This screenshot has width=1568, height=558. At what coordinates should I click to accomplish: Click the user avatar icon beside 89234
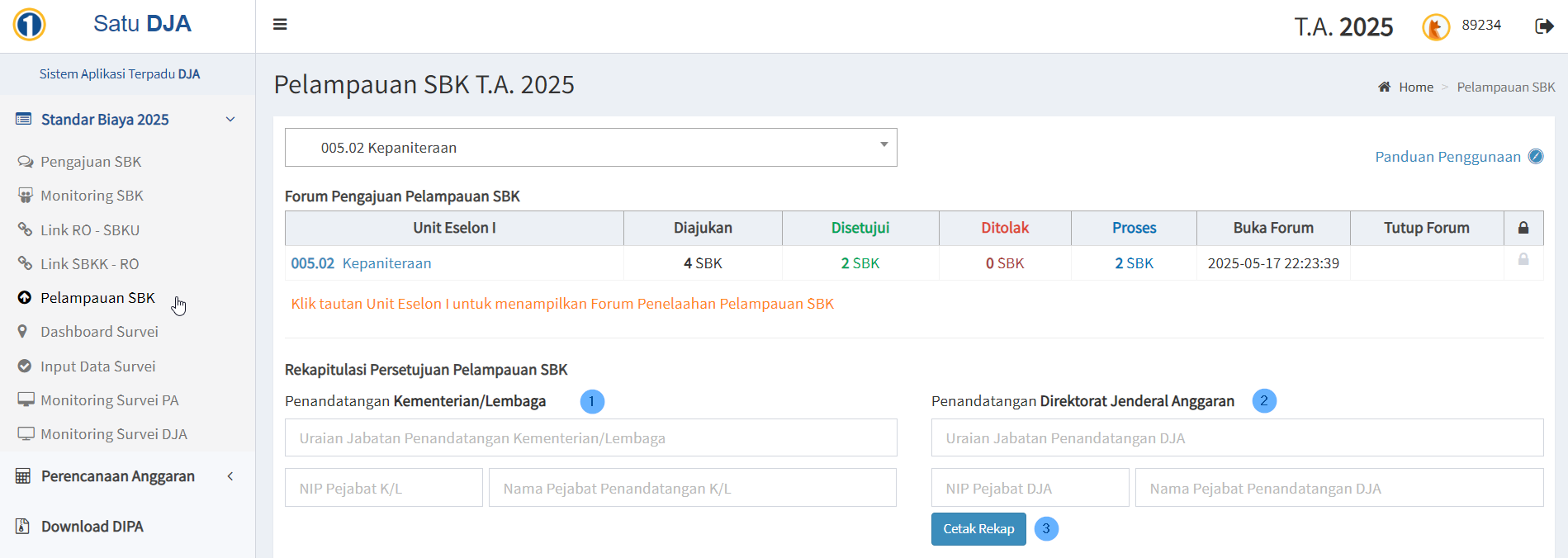click(x=1436, y=27)
